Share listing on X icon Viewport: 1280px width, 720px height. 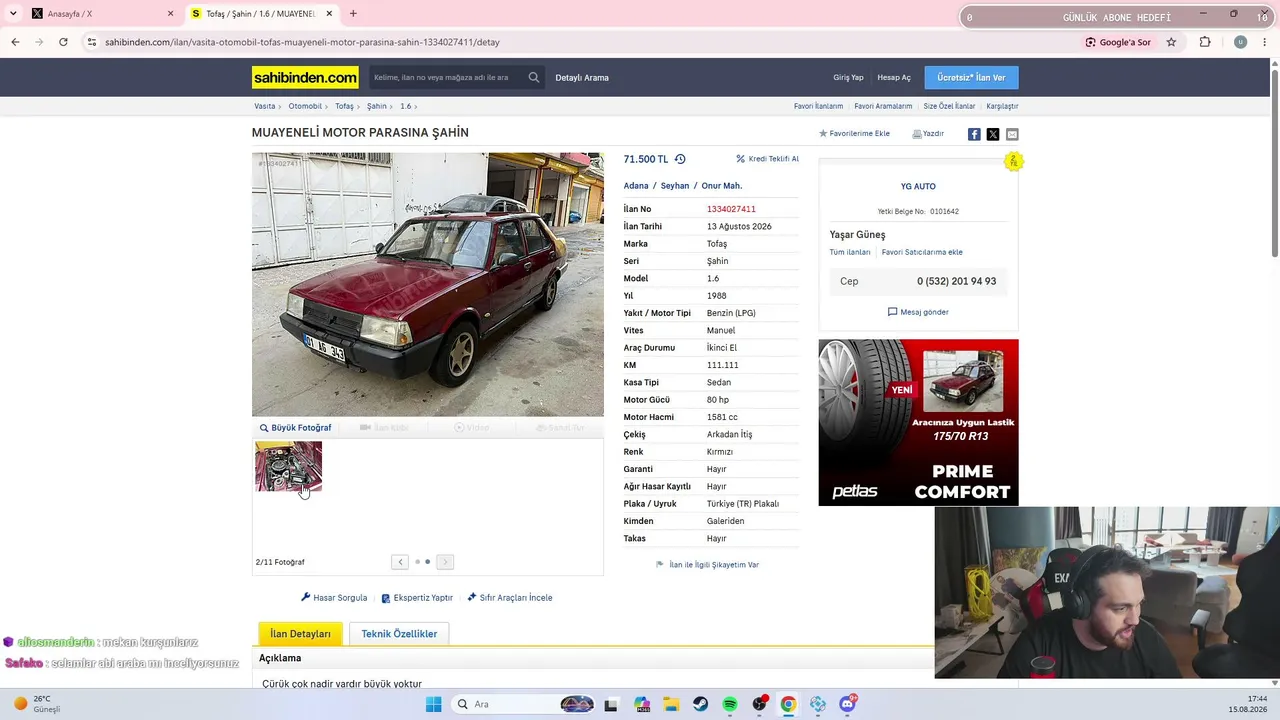[x=993, y=134]
